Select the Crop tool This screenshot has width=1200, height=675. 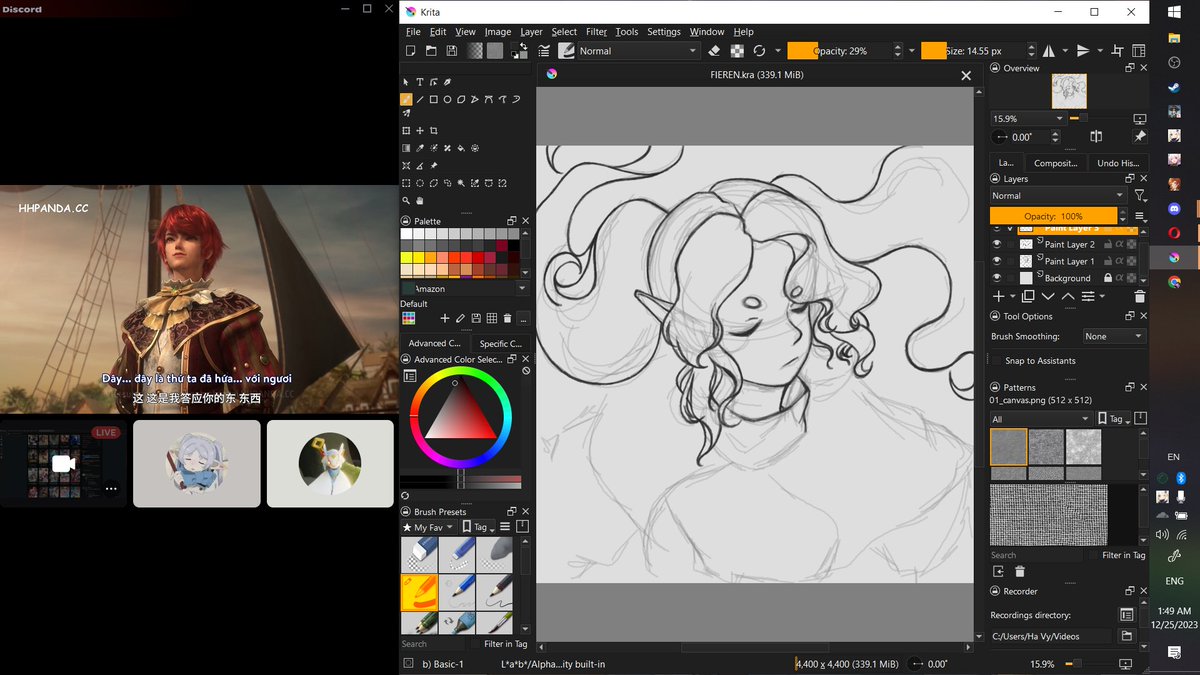pyautogui.click(x=433, y=130)
